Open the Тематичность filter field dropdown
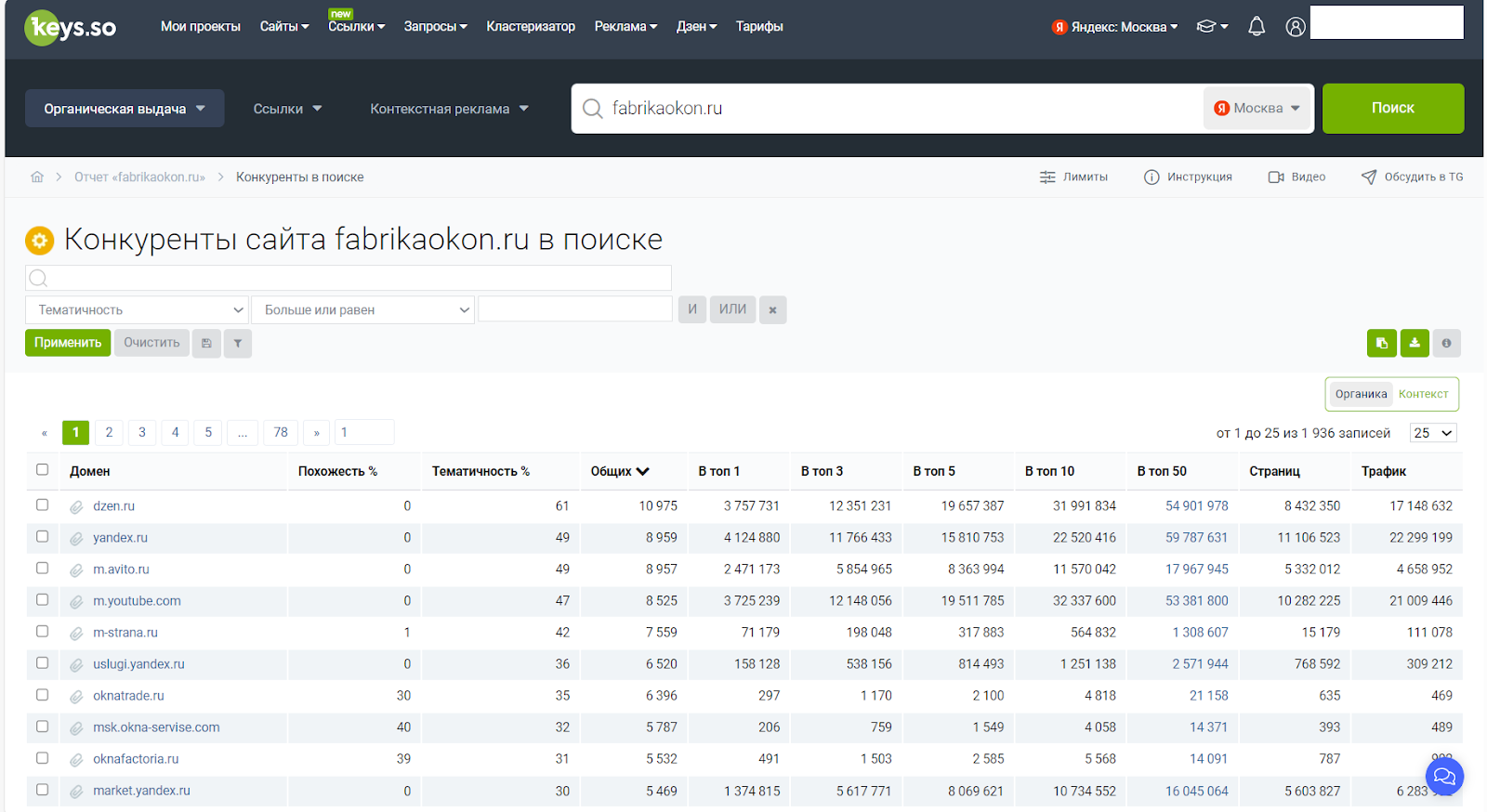Image resolution: width=1487 pixels, height=812 pixels. (137, 309)
